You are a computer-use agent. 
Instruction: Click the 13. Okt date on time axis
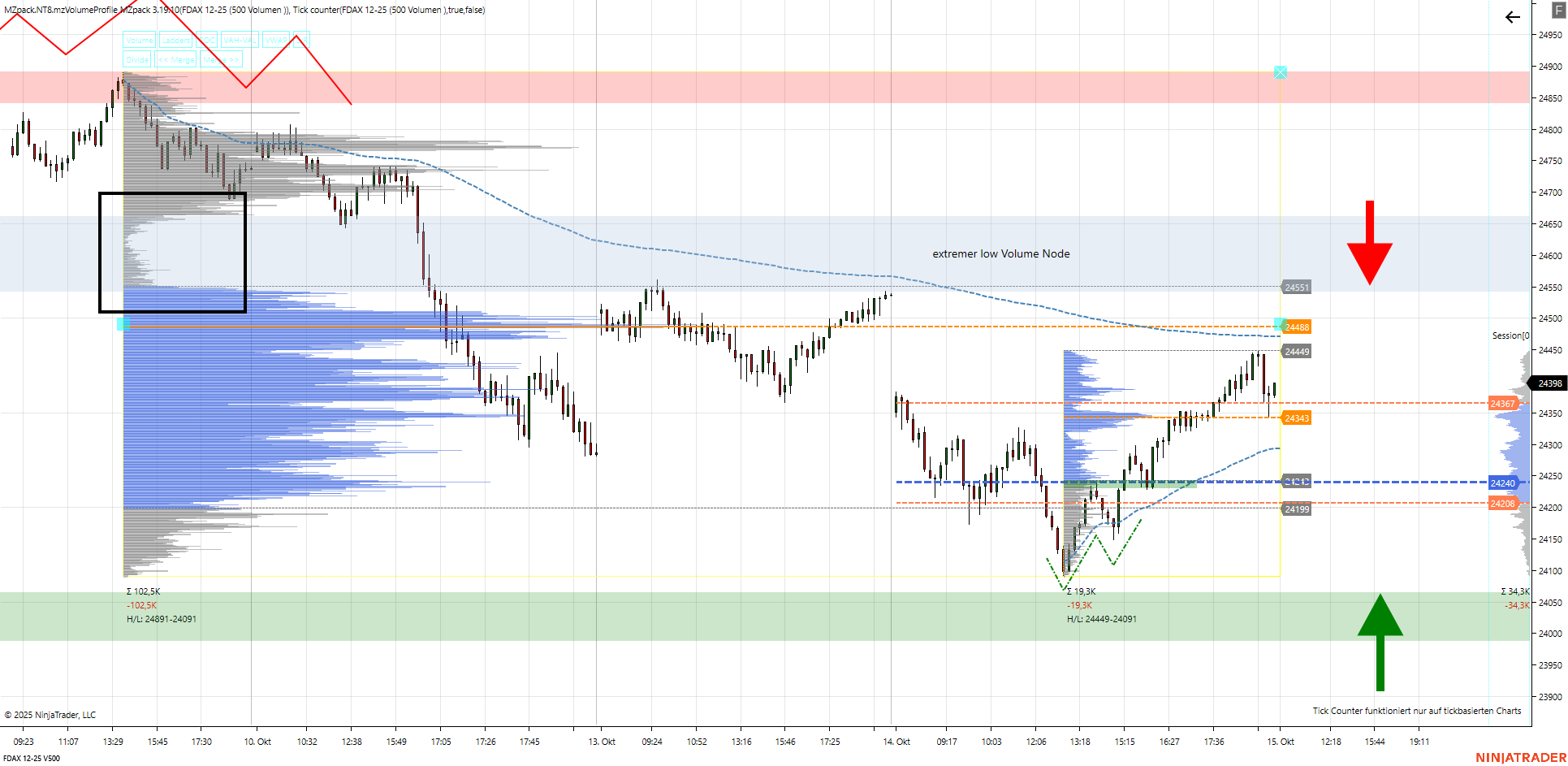tap(602, 742)
